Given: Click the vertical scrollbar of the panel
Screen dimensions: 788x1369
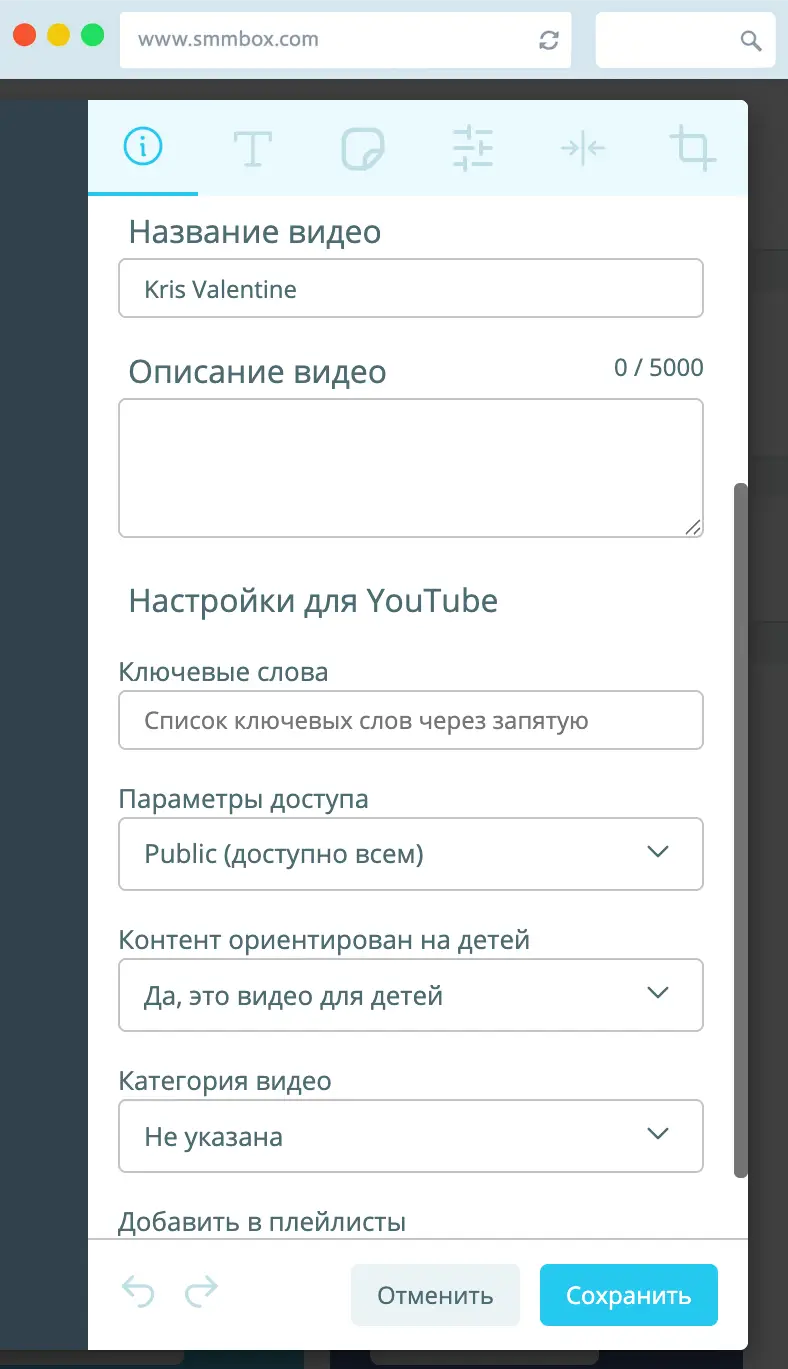Looking at the screenshot, I should click(x=741, y=830).
